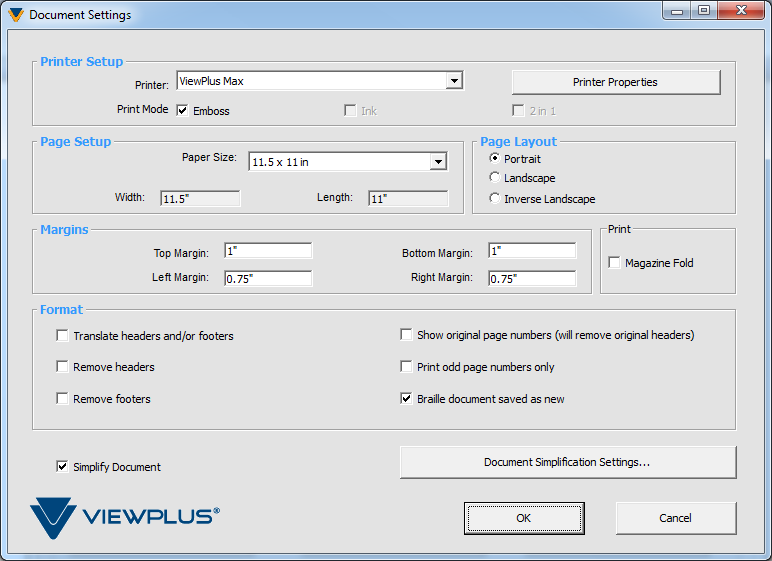The height and width of the screenshot is (561, 772).
Task: Open Printer Properties
Action: (615, 82)
